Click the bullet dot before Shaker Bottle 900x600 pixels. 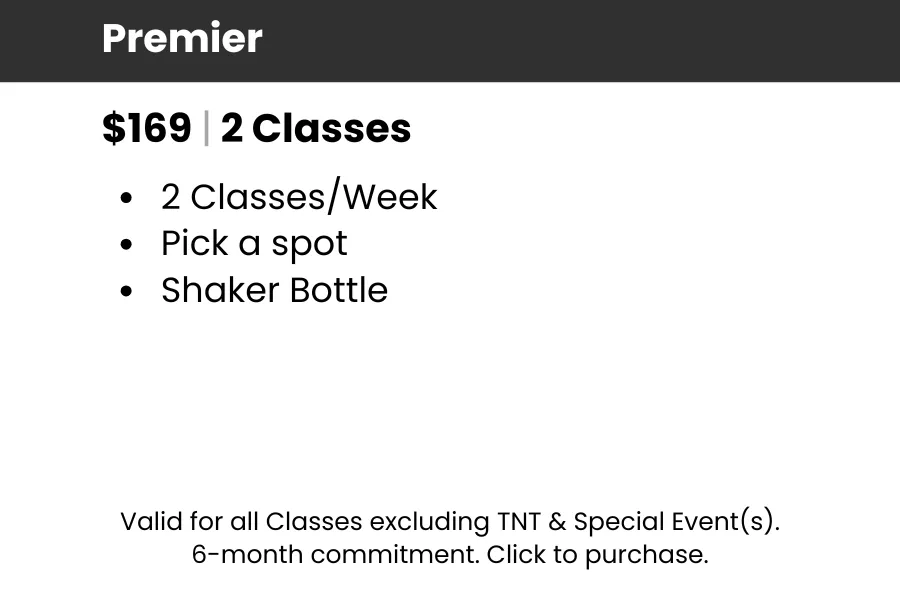[x=126, y=292]
